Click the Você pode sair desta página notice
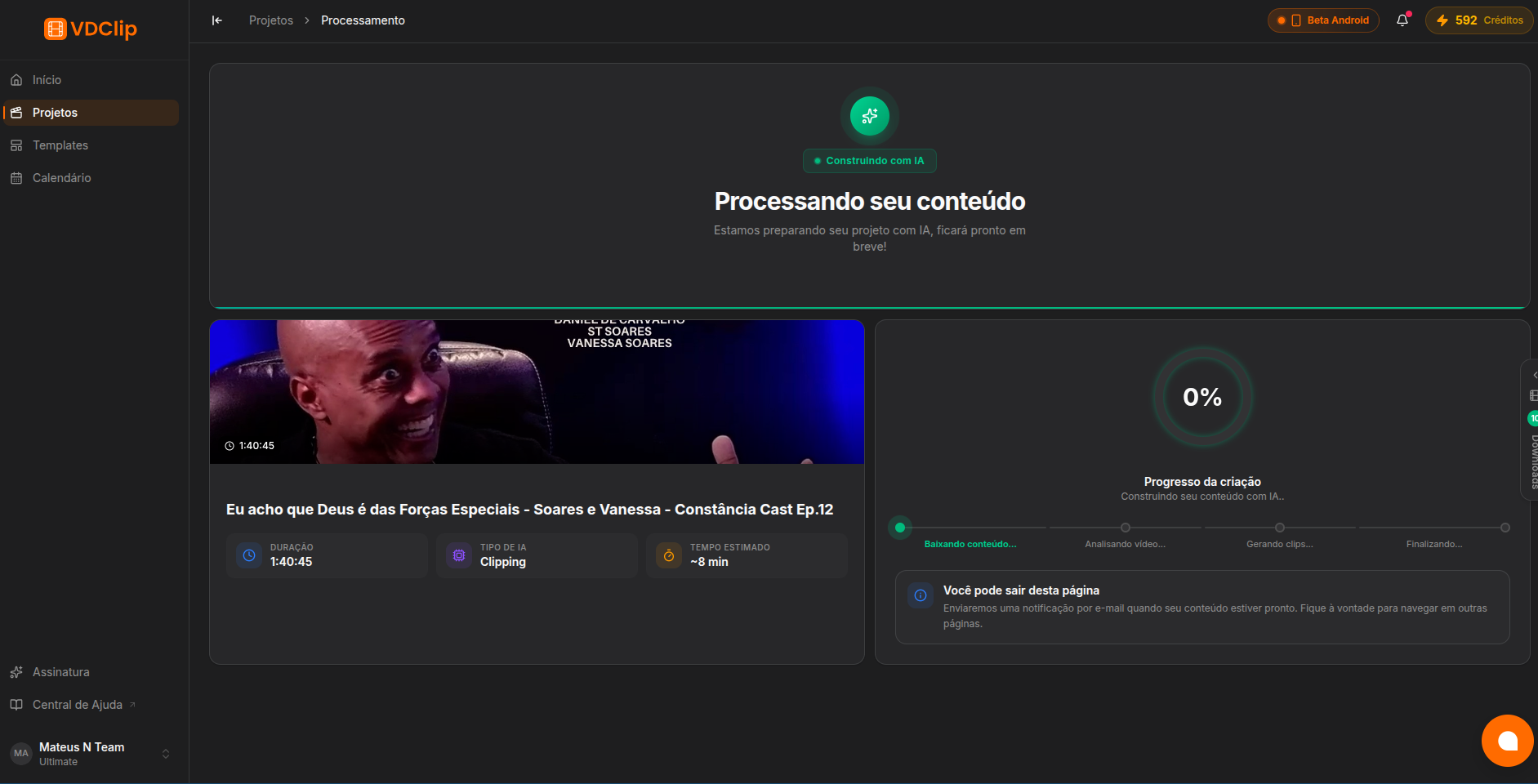 1202,607
